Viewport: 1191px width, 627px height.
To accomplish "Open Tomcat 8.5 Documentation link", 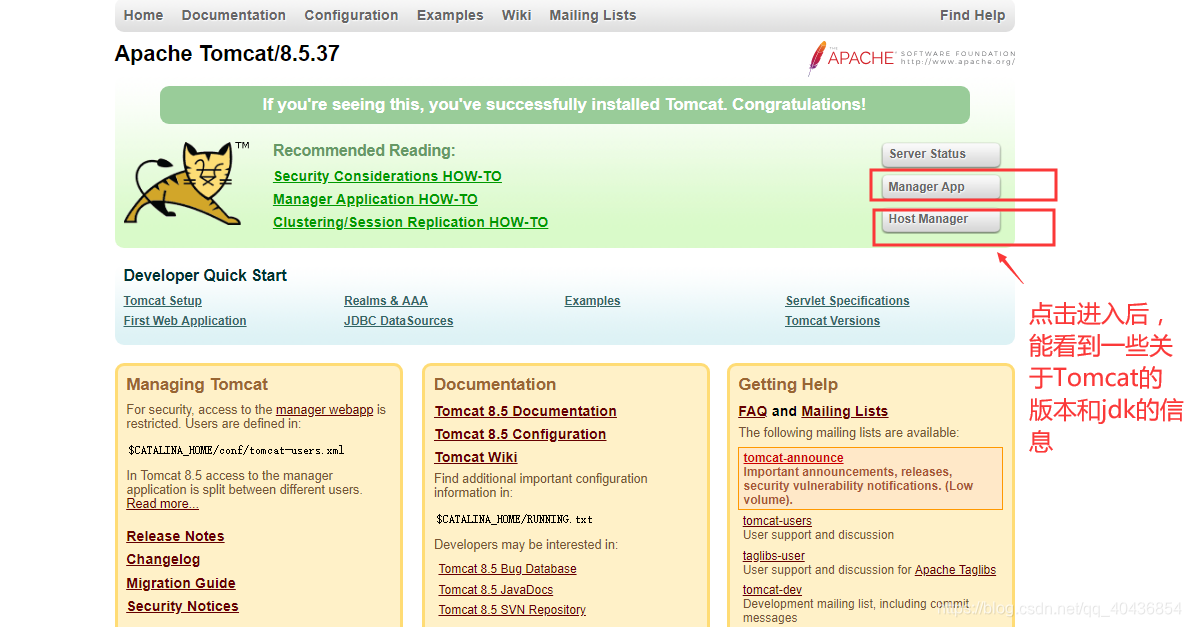I will click(526, 411).
